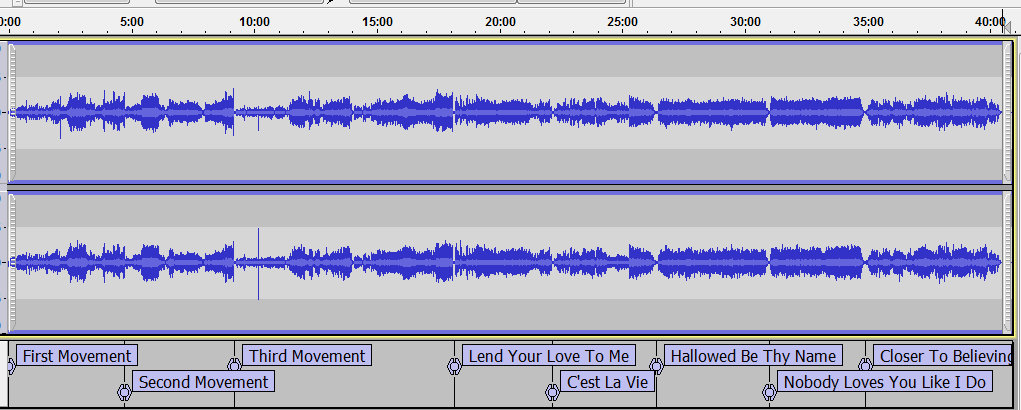The image size is (1021, 410).
Task: Click the timeline ruler at 40:00
Action: [990, 21]
